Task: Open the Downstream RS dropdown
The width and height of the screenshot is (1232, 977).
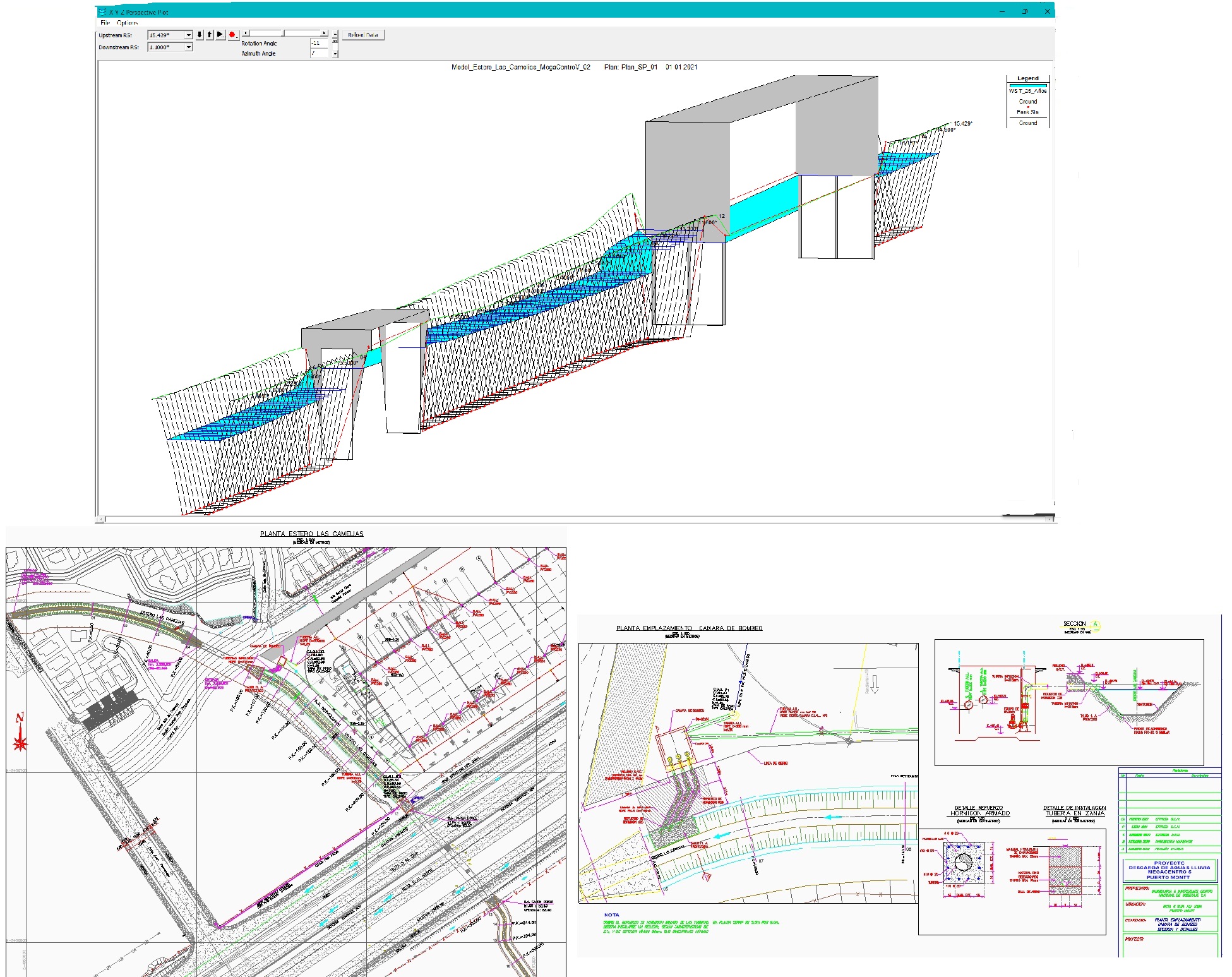Action: pos(188,47)
